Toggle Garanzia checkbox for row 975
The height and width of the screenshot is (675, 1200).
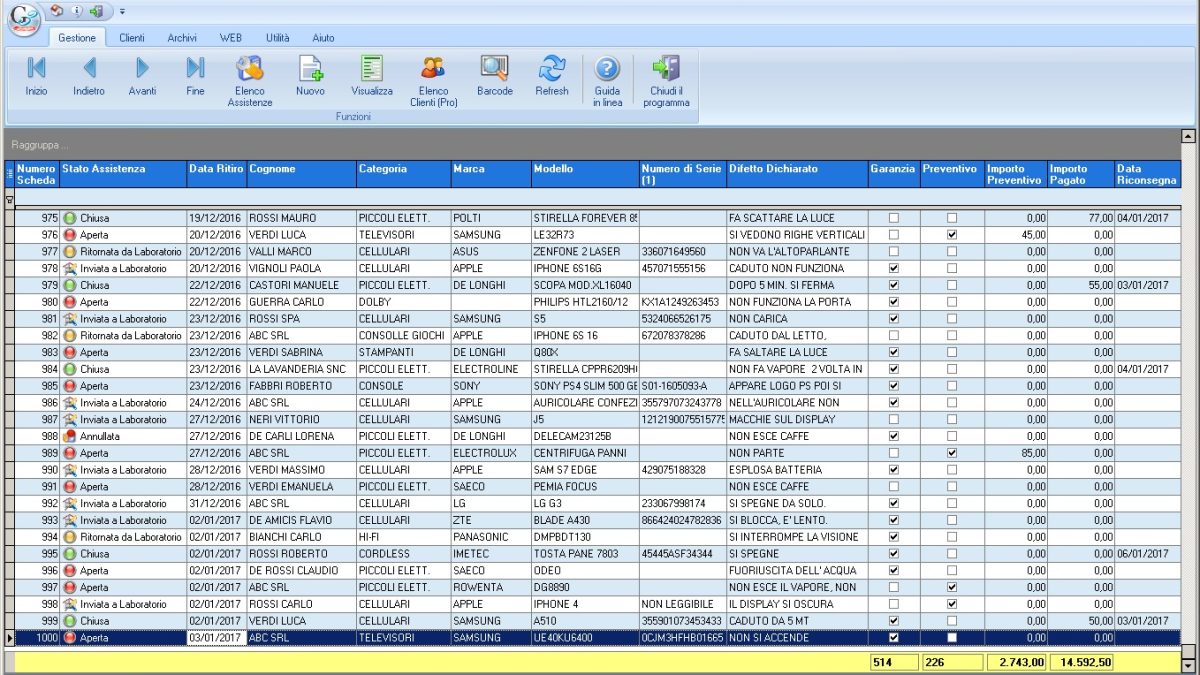(x=894, y=218)
